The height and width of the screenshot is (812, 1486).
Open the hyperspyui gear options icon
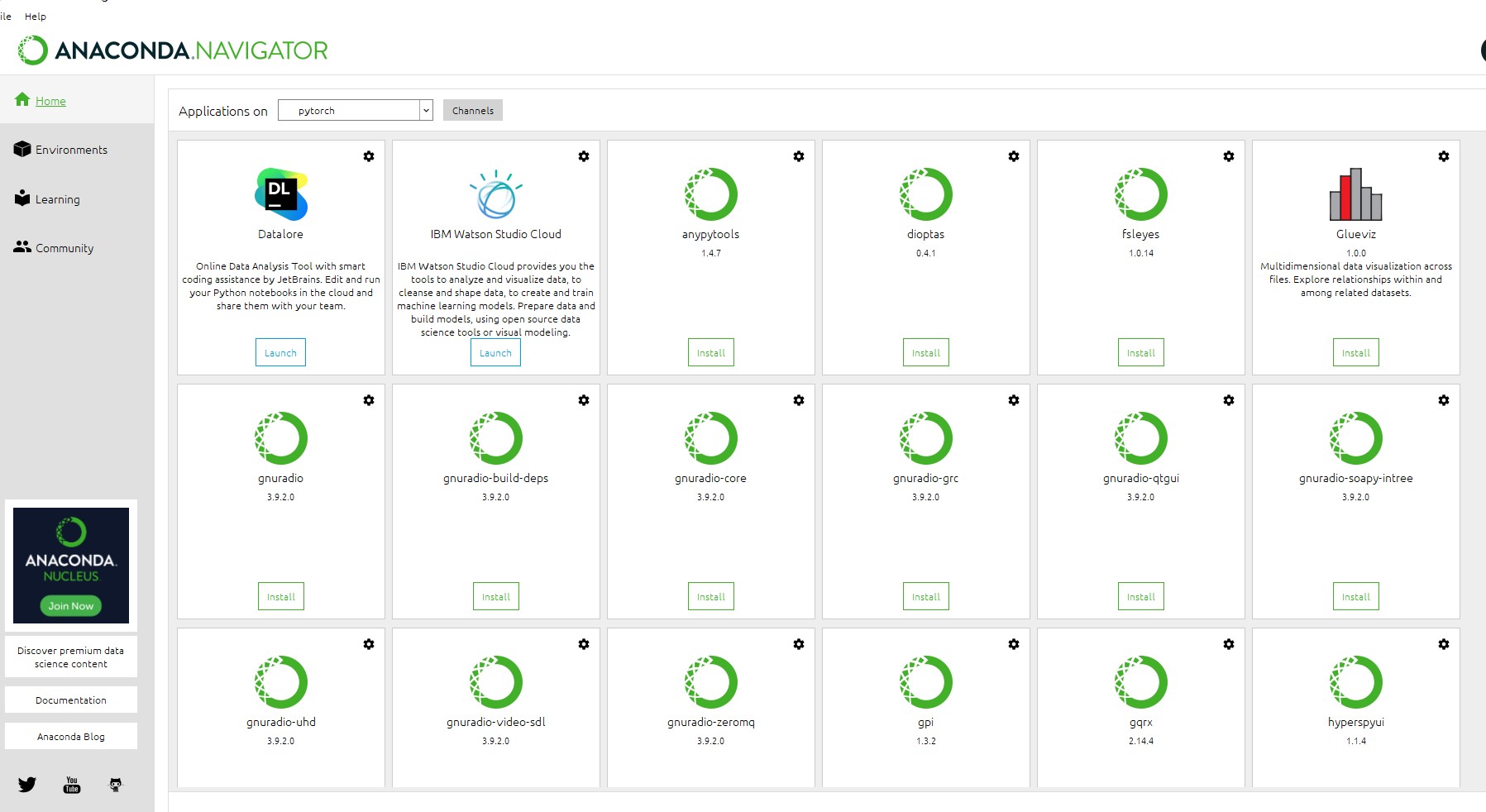coord(1444,644)
